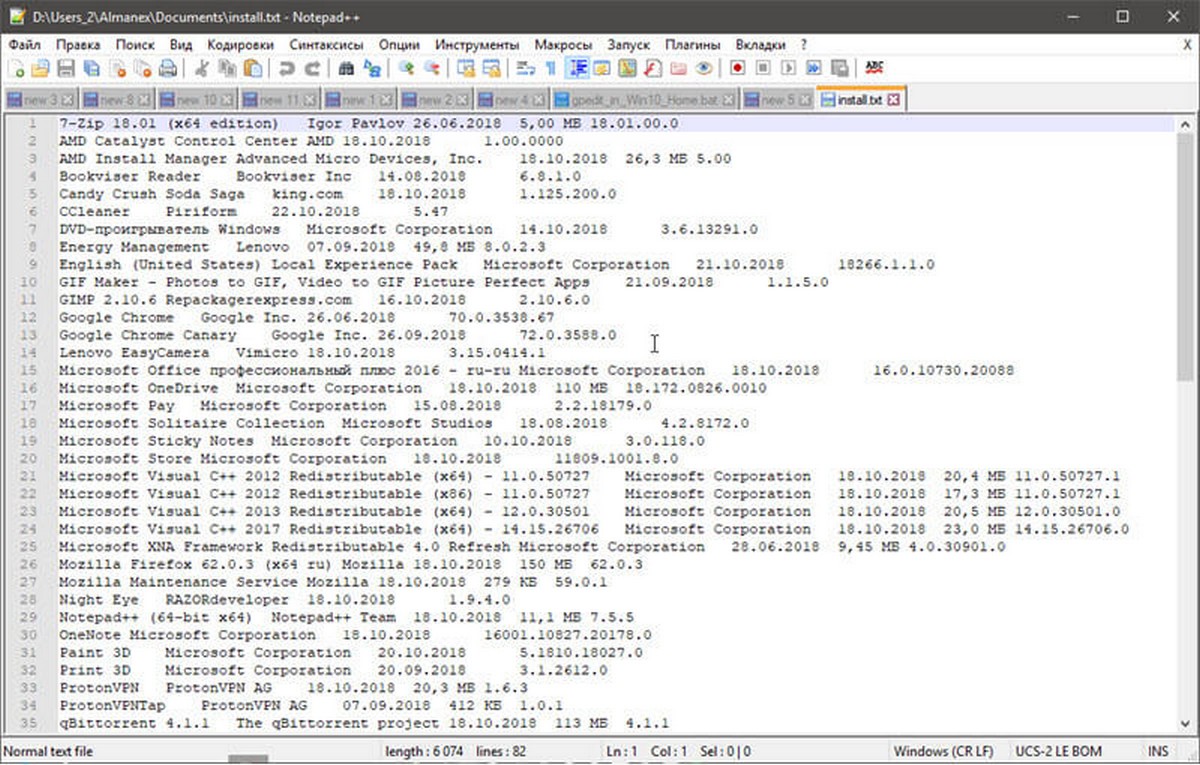
Task: Open the Синтаксисы menu
Action: [326, 45]
